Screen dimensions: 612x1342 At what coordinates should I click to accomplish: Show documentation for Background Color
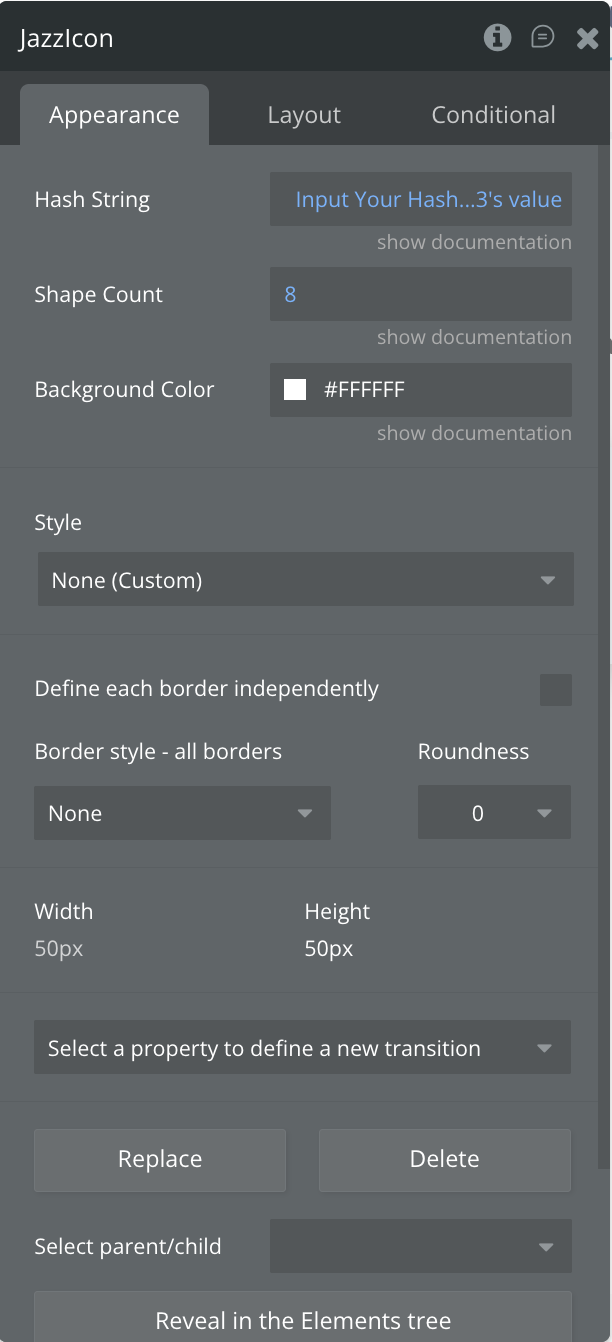tap(474, 433)
